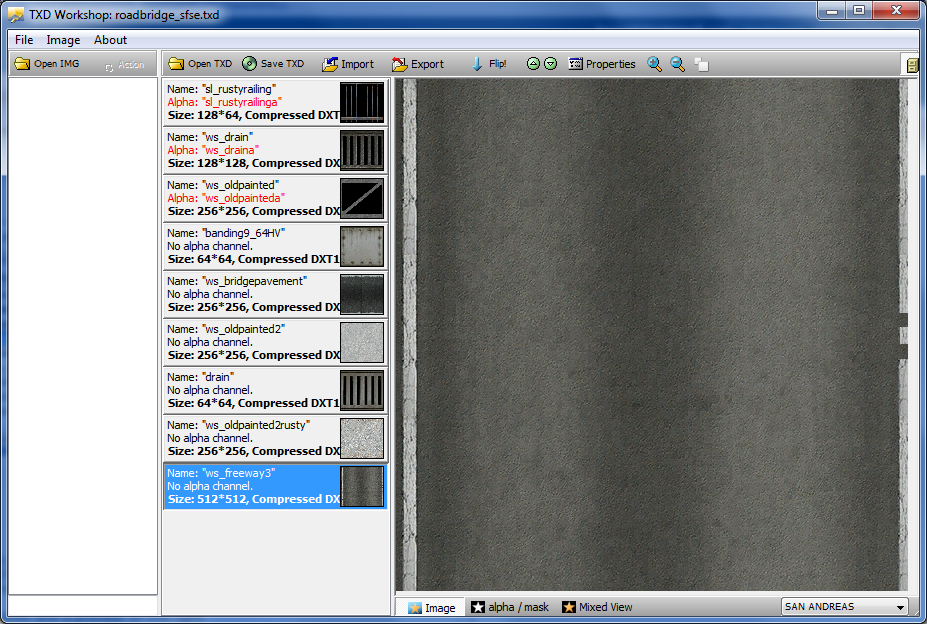Open the SAN ANDREAS game version dropdown
This screenshot has width=927, height=624.
pyautogui.click(x=843, y=607)
